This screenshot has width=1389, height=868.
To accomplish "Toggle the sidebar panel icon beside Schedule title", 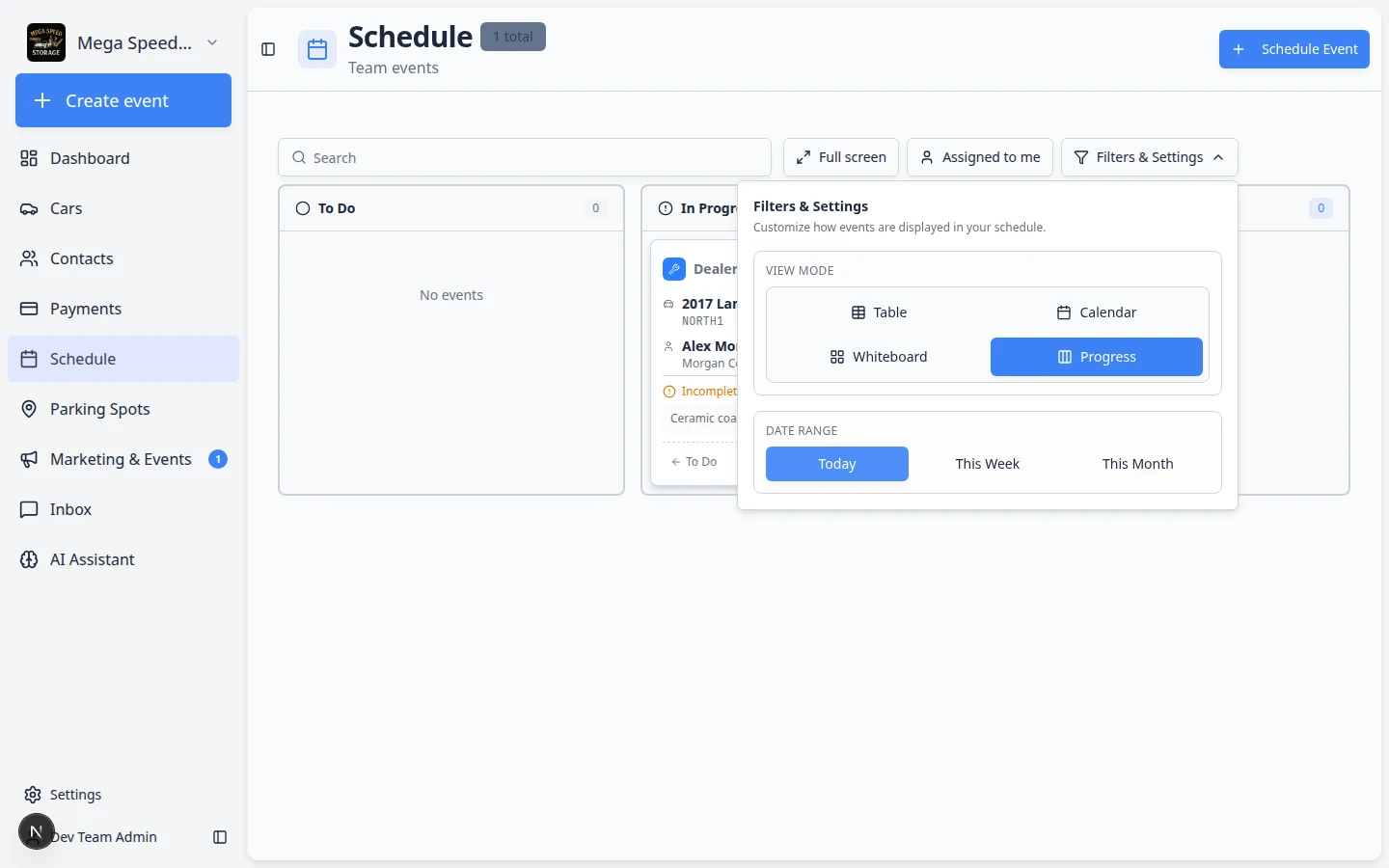I will coord(268,49).
